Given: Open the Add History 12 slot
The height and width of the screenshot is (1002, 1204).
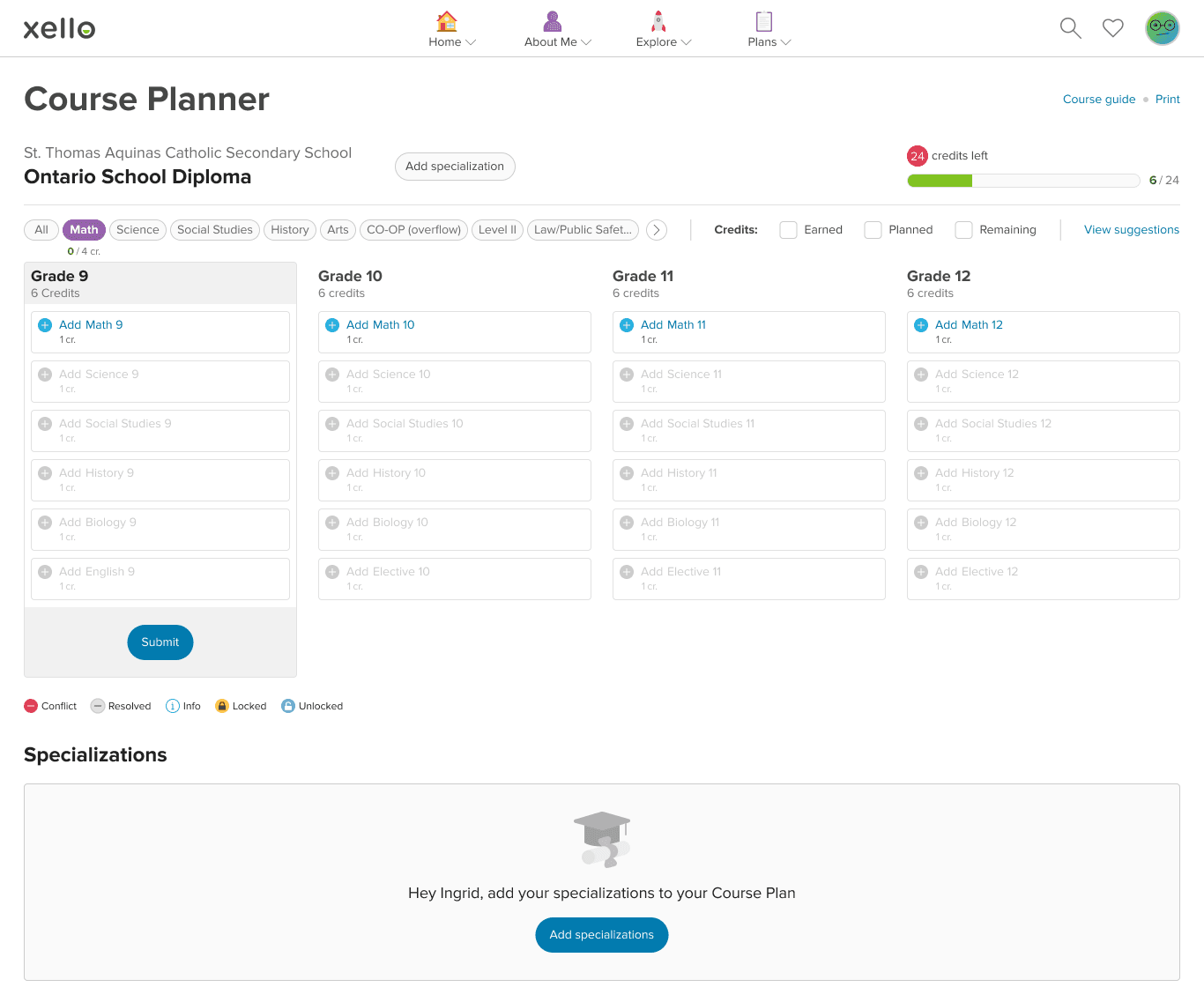Looking at the screenshot, I should [1044, 480].
